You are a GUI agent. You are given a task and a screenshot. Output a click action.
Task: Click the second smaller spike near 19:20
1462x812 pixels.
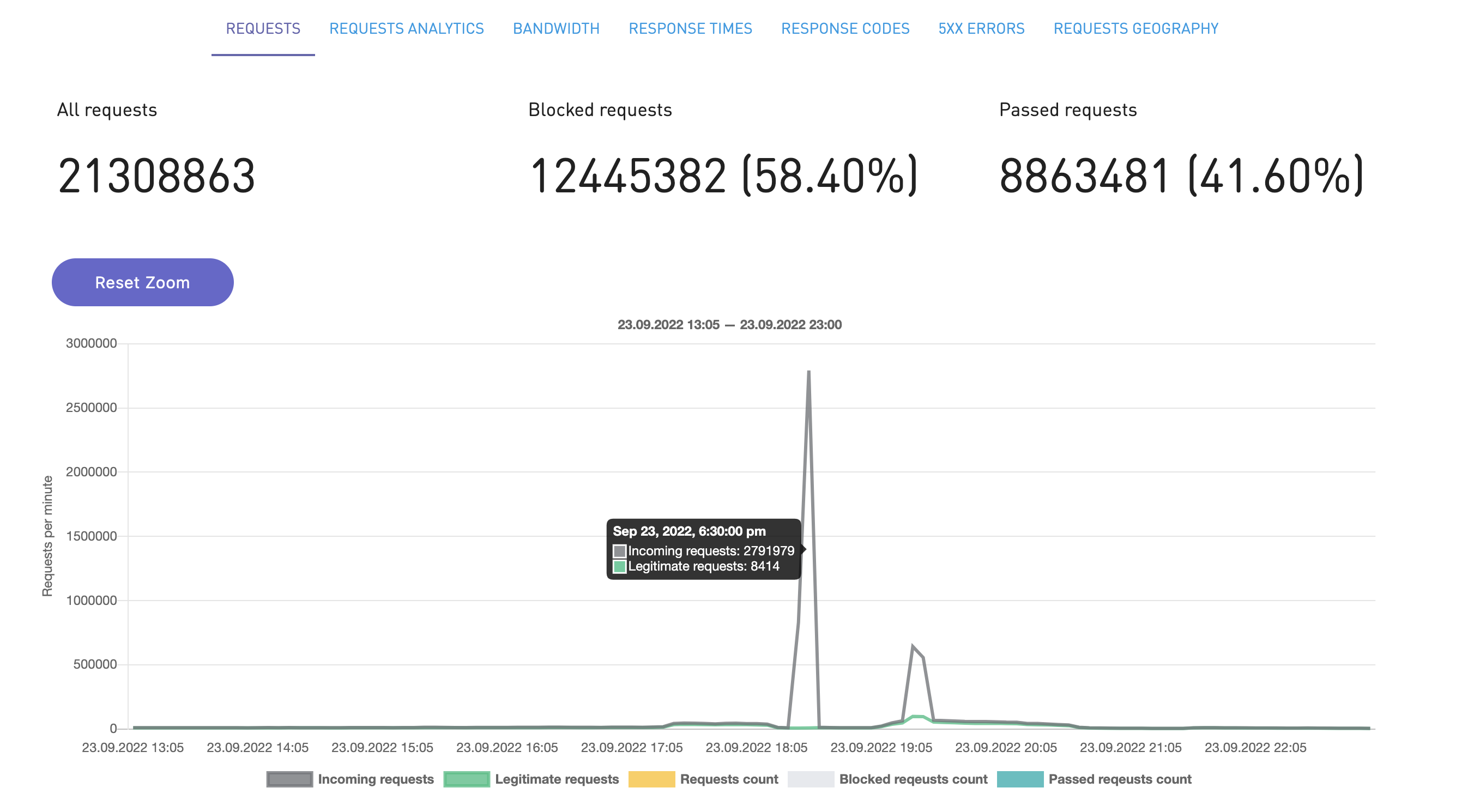[x=913, y=647]
